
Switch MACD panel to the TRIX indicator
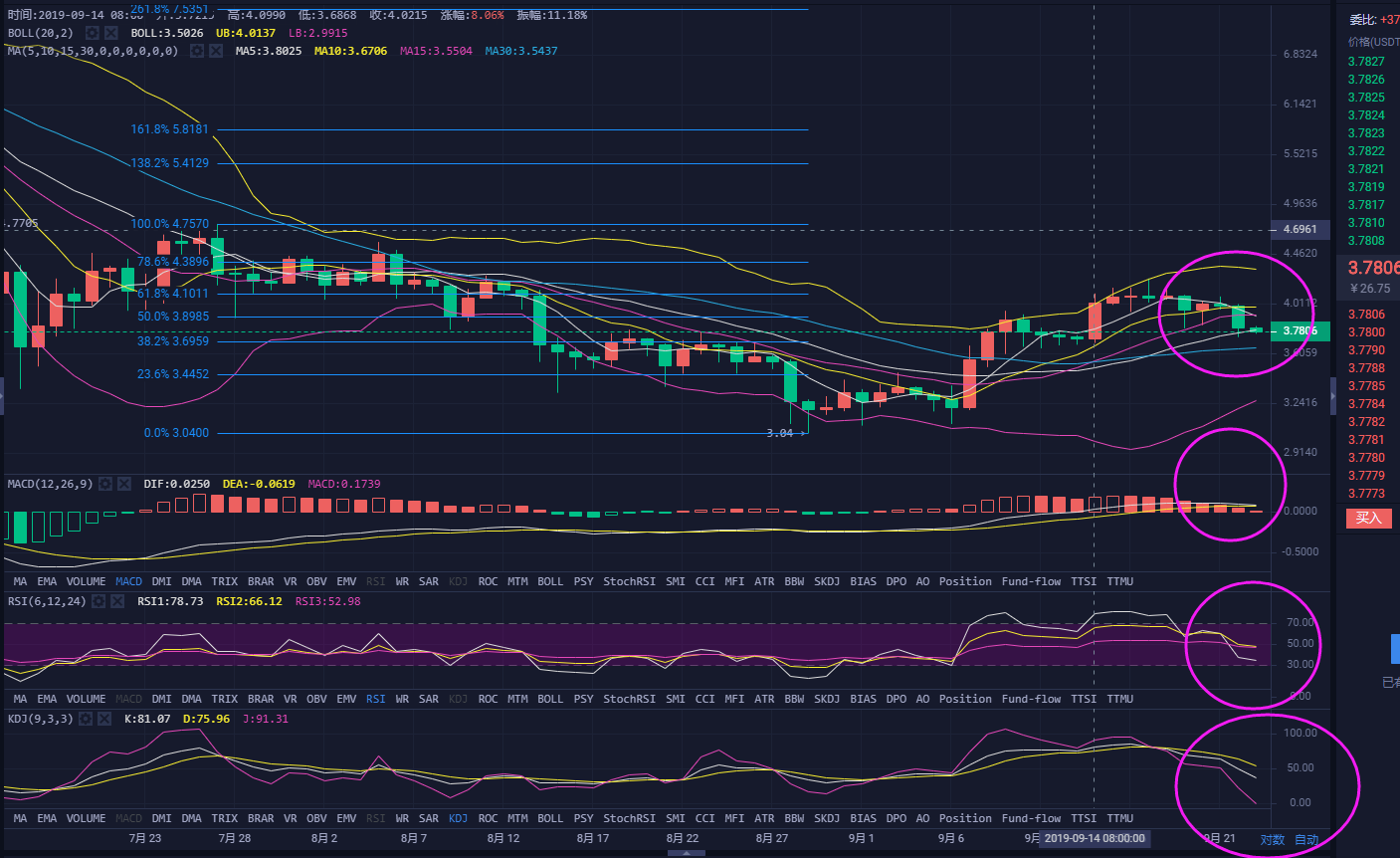[224, 581]
